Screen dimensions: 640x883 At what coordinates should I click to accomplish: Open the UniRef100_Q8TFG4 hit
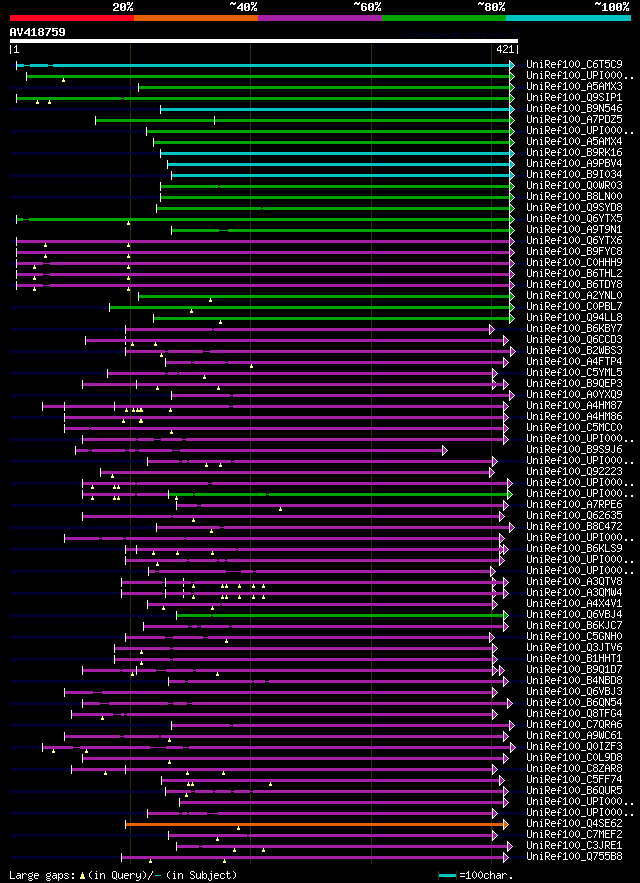(575, 714)
